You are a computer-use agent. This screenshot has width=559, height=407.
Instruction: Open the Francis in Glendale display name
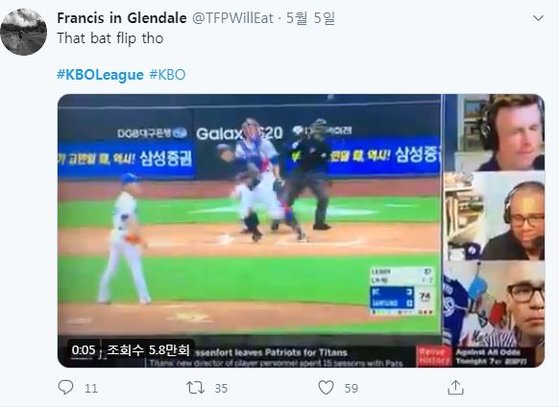[x=122, y=18]
